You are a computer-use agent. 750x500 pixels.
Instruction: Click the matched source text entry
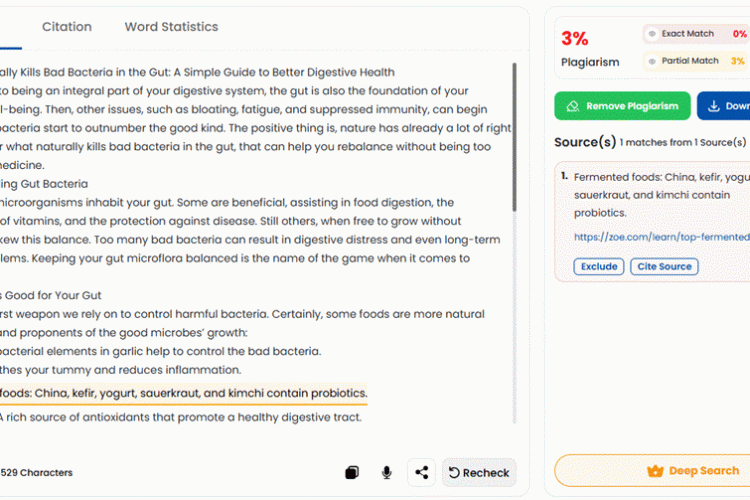662,195
